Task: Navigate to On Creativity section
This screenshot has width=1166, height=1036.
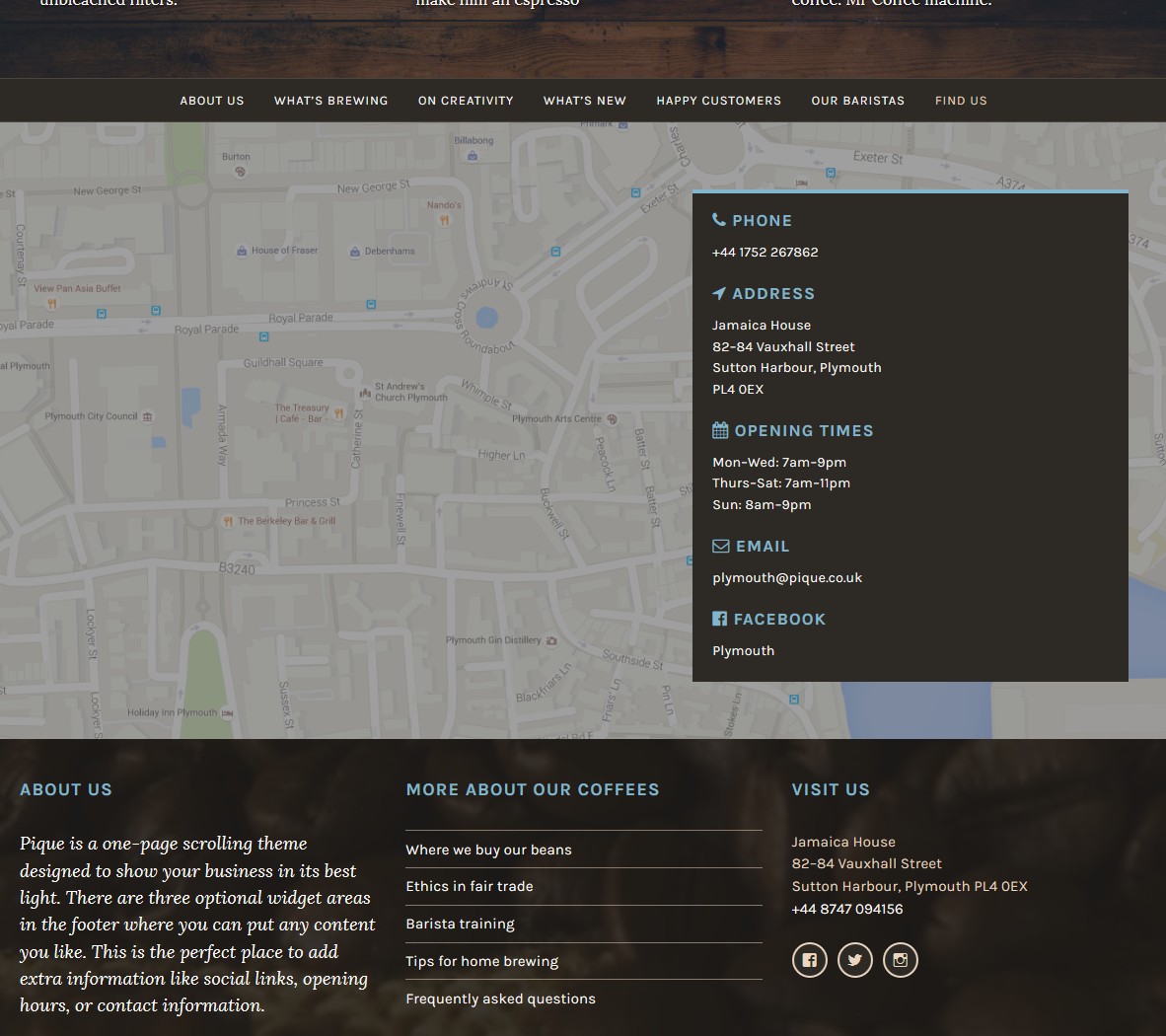Action: 466,101
